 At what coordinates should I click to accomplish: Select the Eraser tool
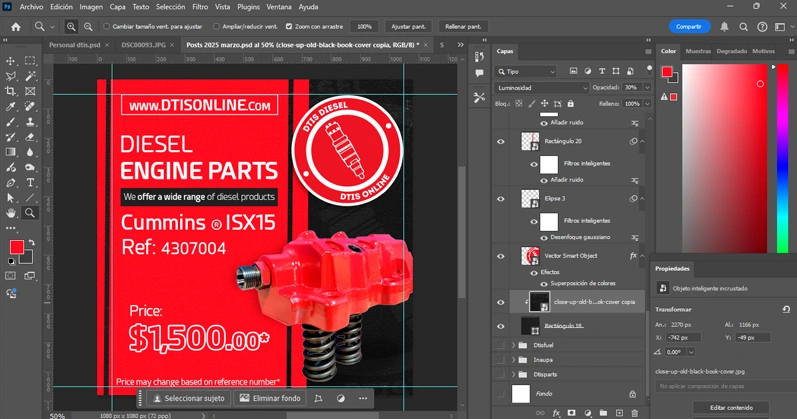(x=30, y=137)
